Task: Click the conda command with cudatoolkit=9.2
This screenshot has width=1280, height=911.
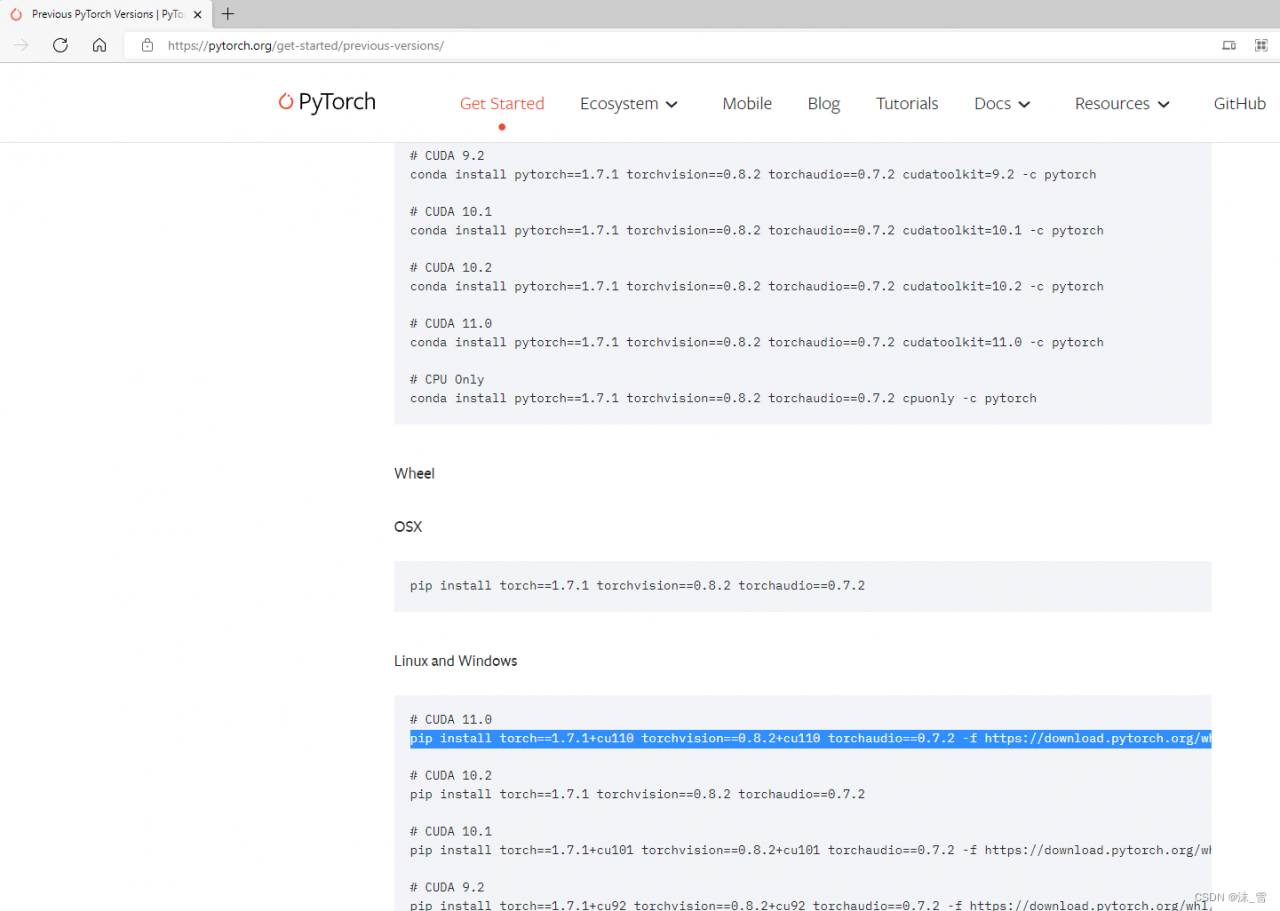Action: point(753,175)
